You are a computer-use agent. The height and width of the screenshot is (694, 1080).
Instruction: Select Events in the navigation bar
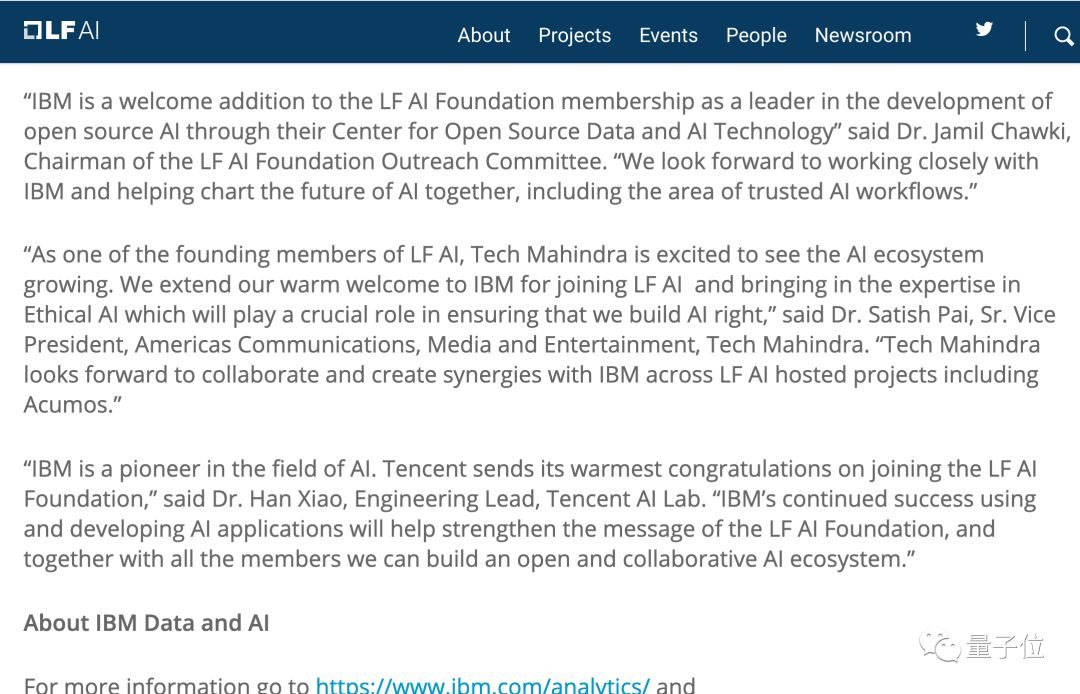668,36
